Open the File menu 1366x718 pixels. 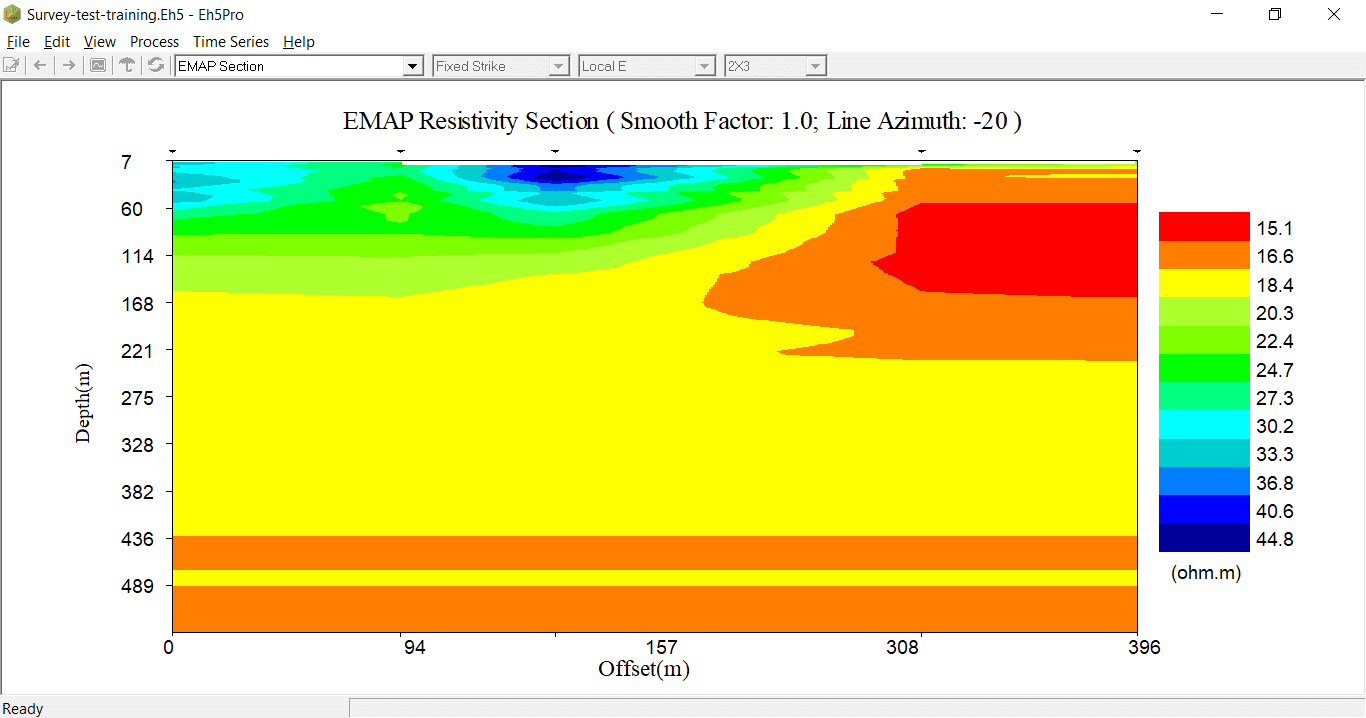click(18, 42)
